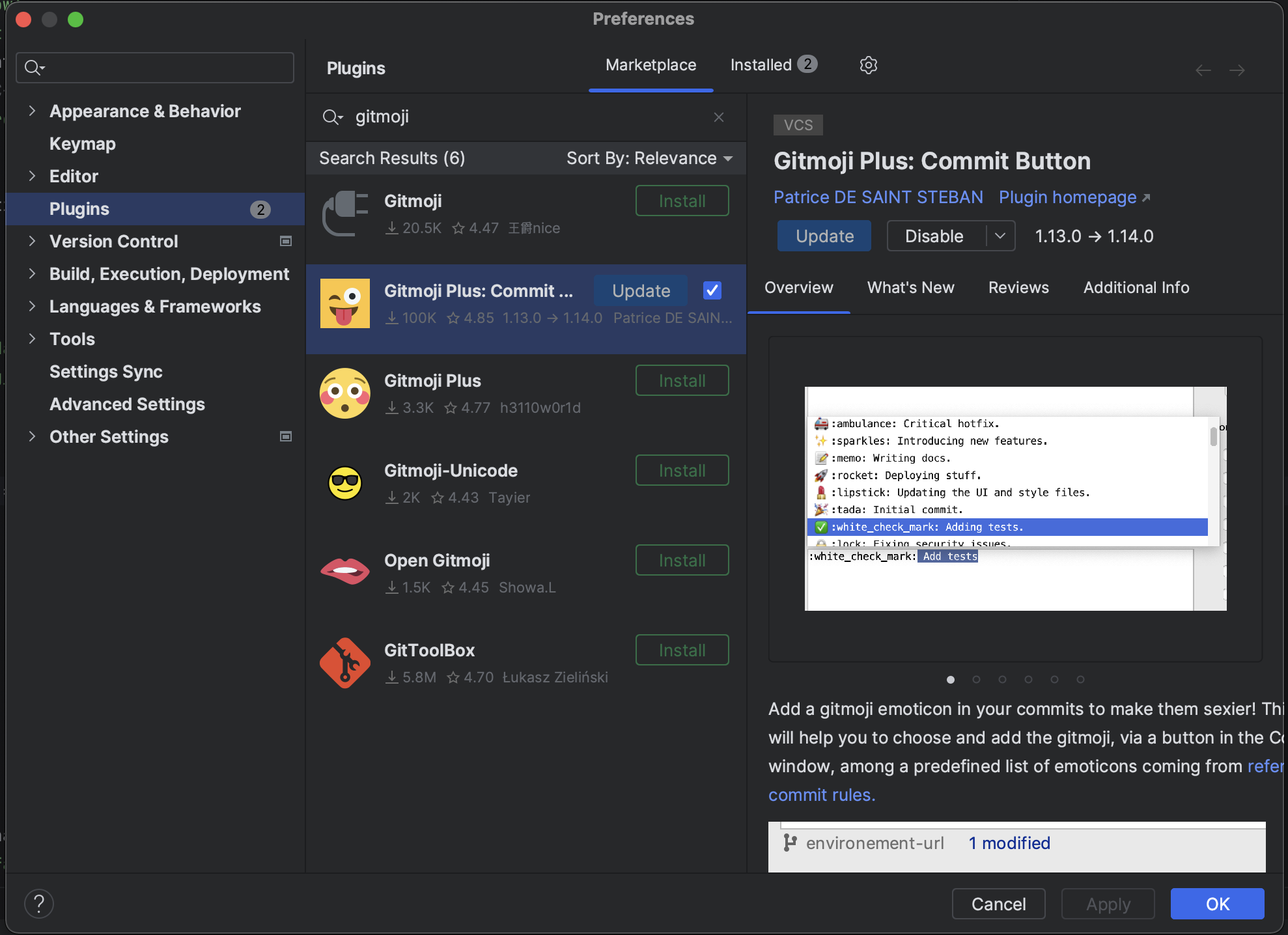This screenshot has height=935, width=1288.
Task: Select the last screenshot carousel dot
Action: click(x=1080, y=679)
